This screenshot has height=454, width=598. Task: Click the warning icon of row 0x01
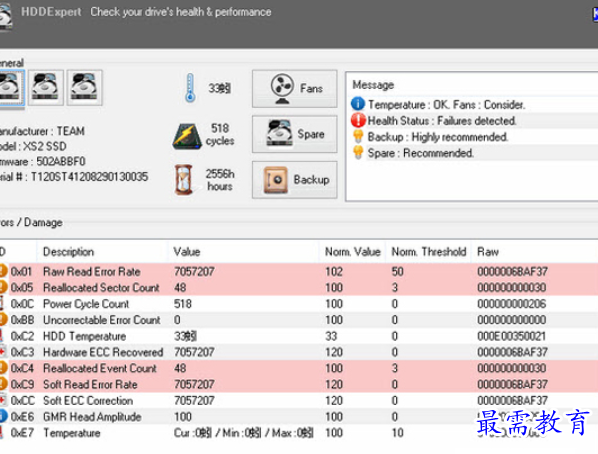click(x=3, y=271)
